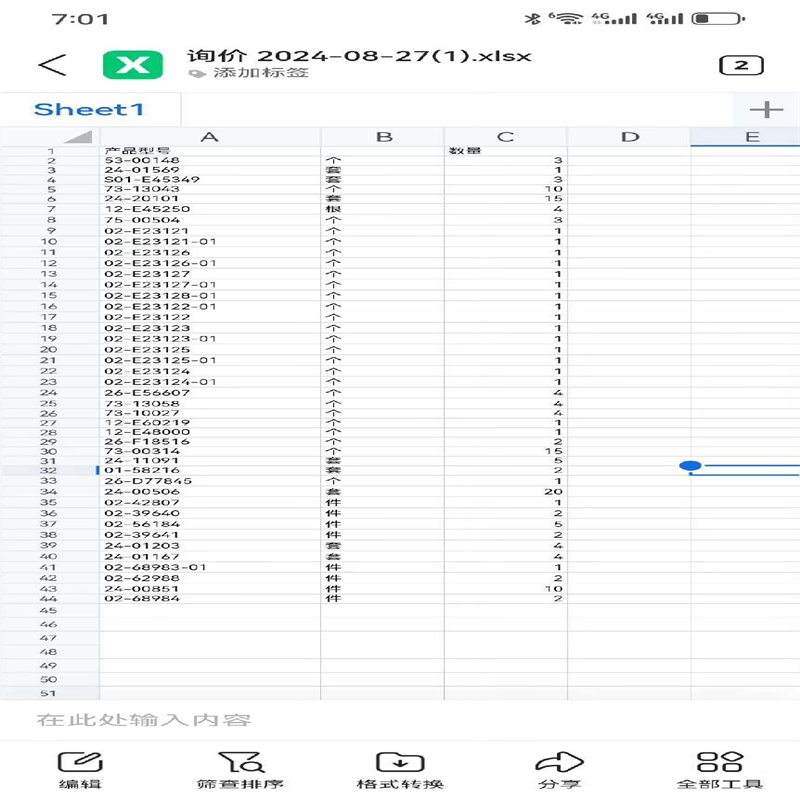
Task: Select cell 73-00314
Action: coord(210,451)
